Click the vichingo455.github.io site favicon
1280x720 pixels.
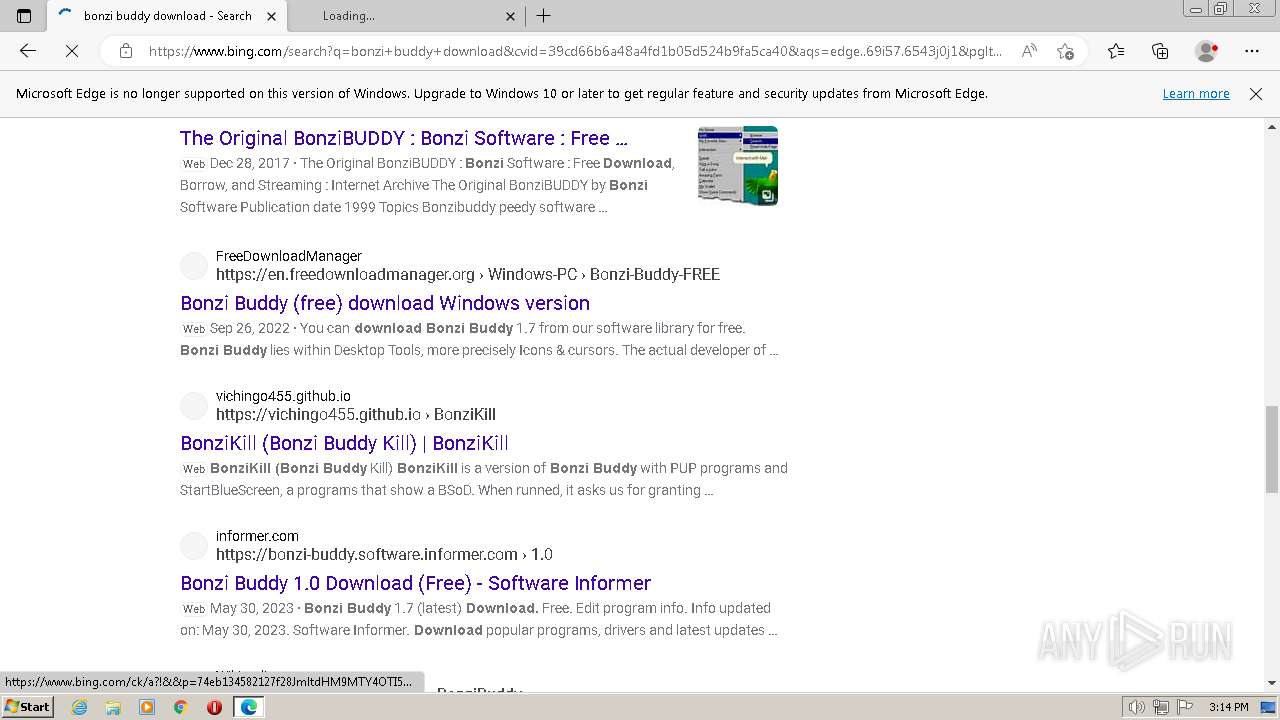194,406
